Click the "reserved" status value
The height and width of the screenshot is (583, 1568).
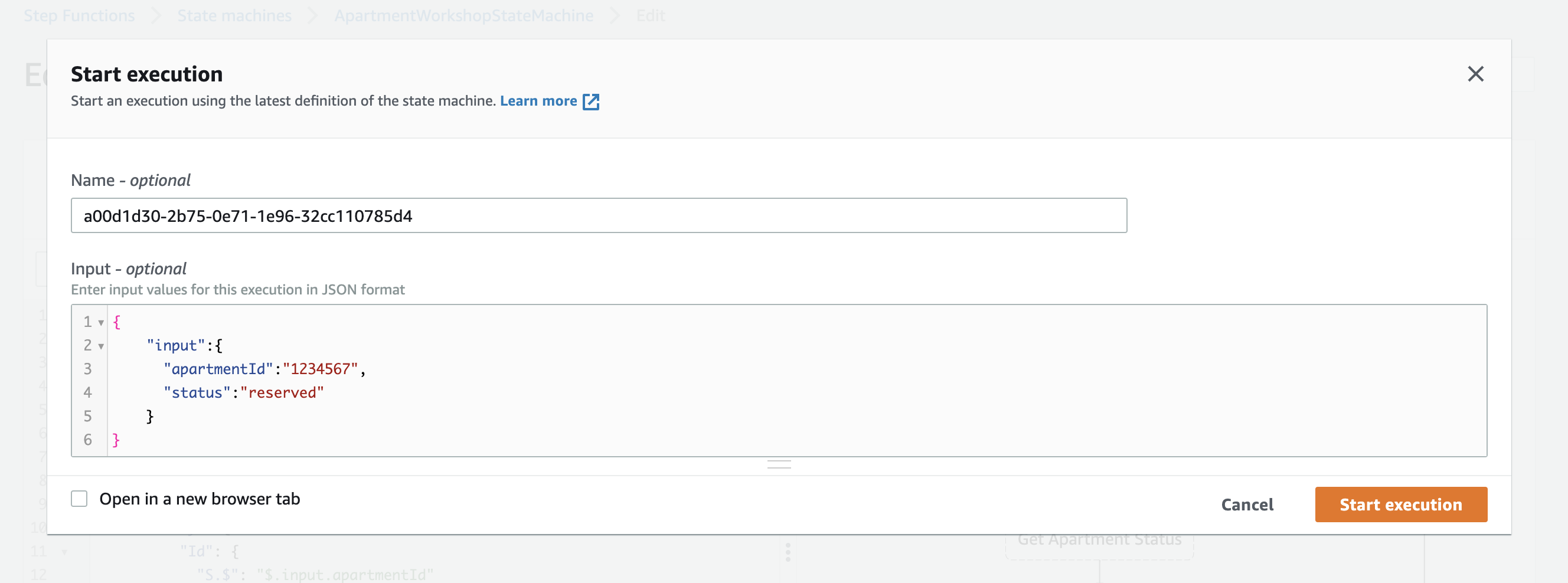click(282, 392)
